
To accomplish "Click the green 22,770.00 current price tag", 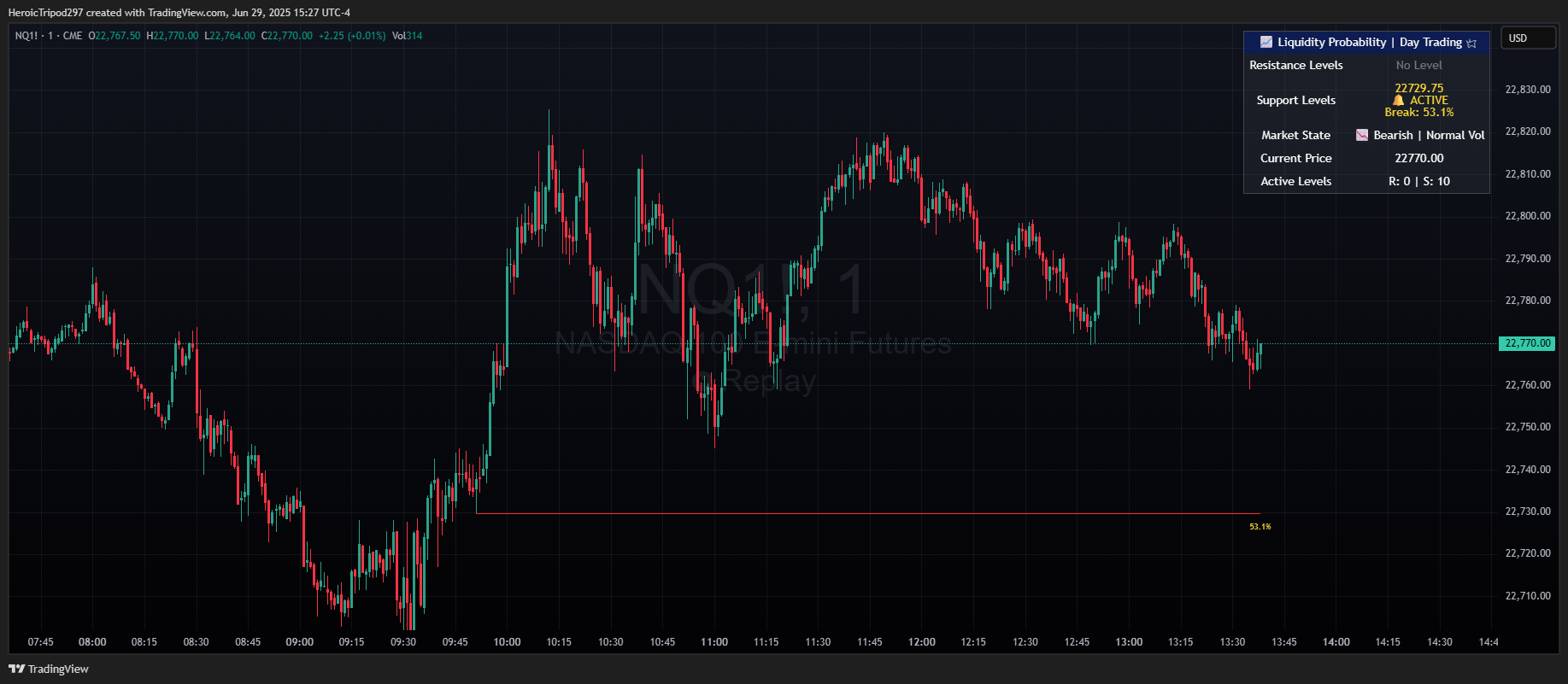I will click(1527, 343).
